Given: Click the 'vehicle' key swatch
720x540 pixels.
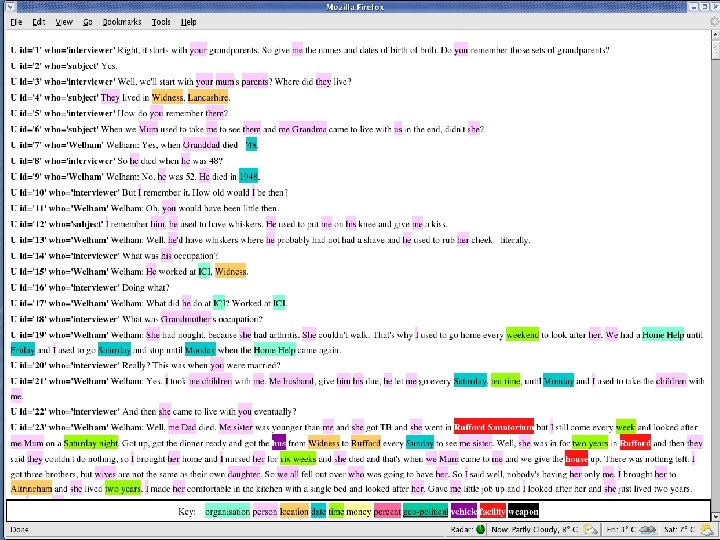Looking at the screenshot, I should [464, 511].
